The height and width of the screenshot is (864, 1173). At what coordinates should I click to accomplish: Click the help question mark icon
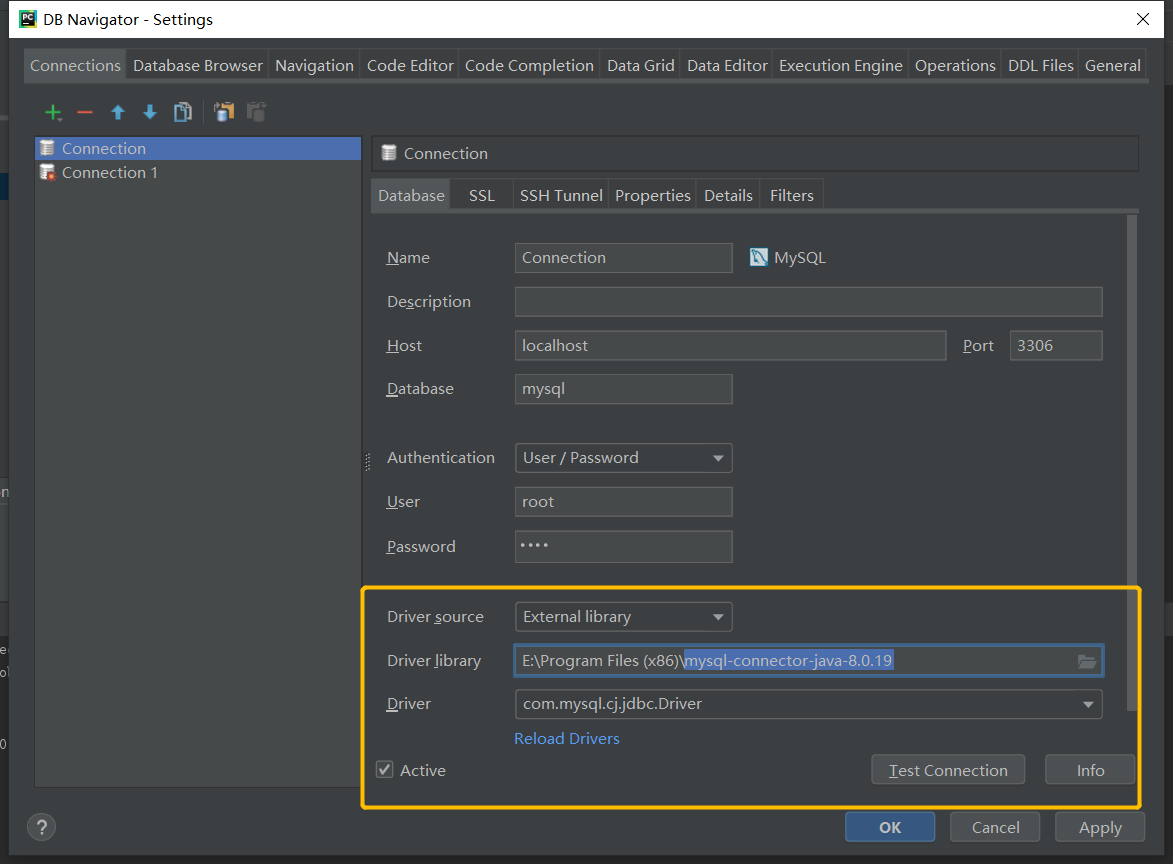(41, 827)
